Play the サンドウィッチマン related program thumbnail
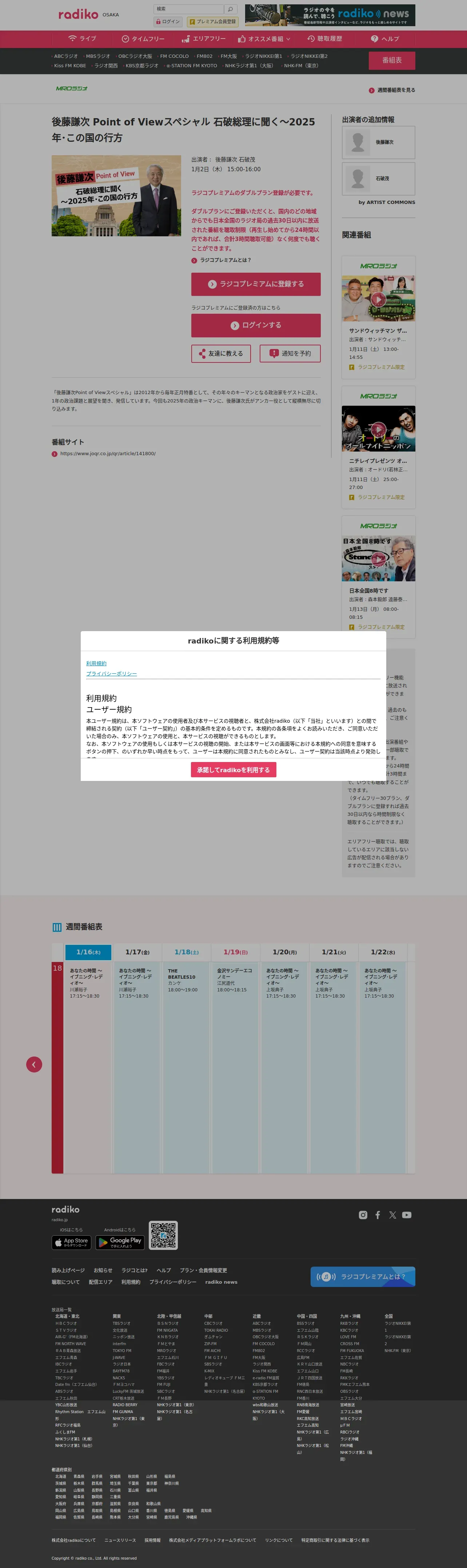The height and width of the screenshot is (1568, 467). (x=378, y=298)
